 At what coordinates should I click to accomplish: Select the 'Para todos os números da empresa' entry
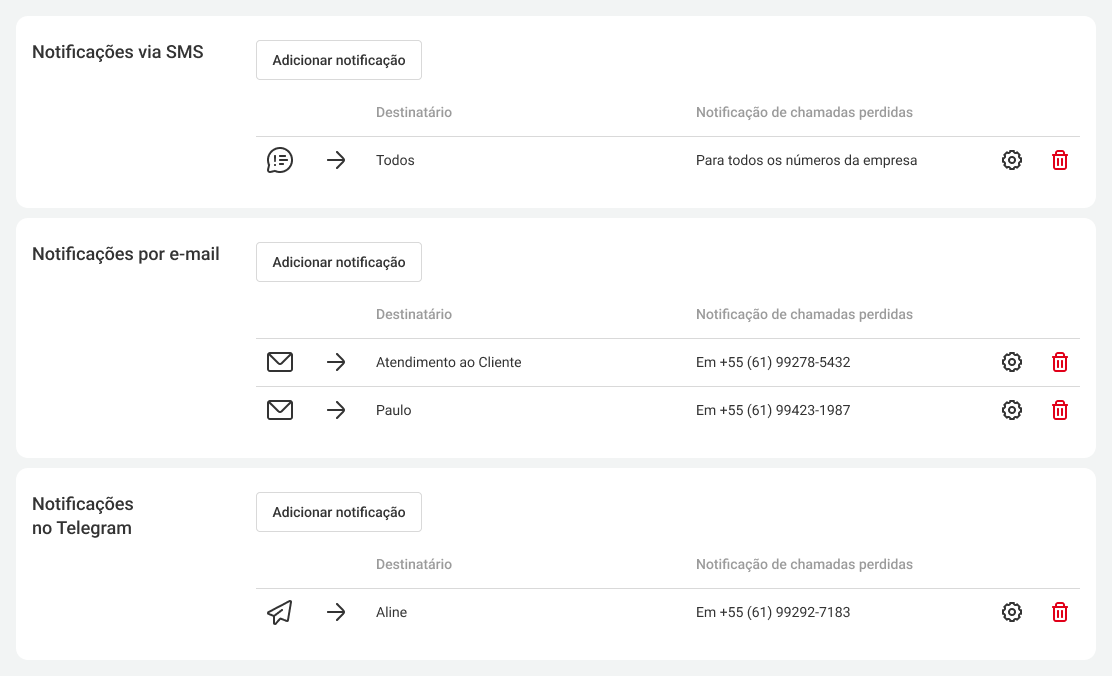[x=806, y=160]
